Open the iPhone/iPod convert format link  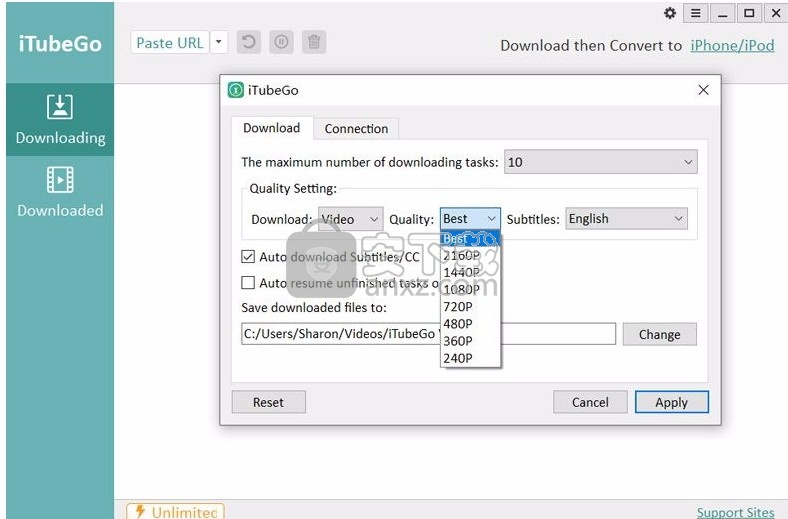click(732, 45)
